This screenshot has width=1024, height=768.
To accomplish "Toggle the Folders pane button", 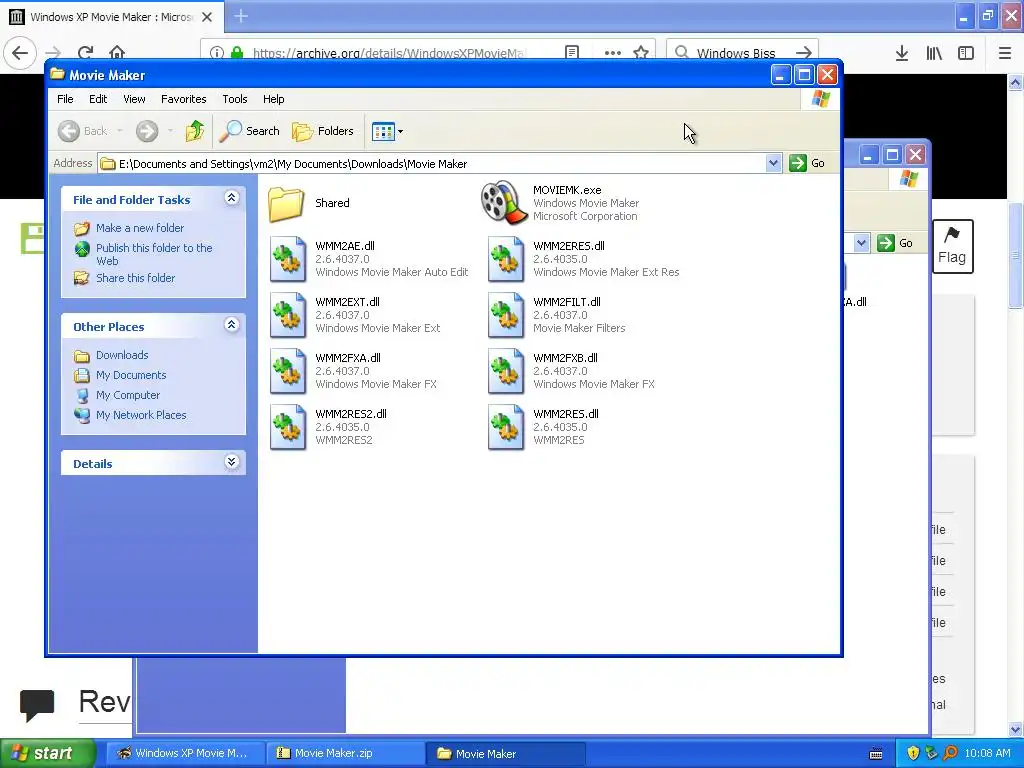I will [323, 131].
